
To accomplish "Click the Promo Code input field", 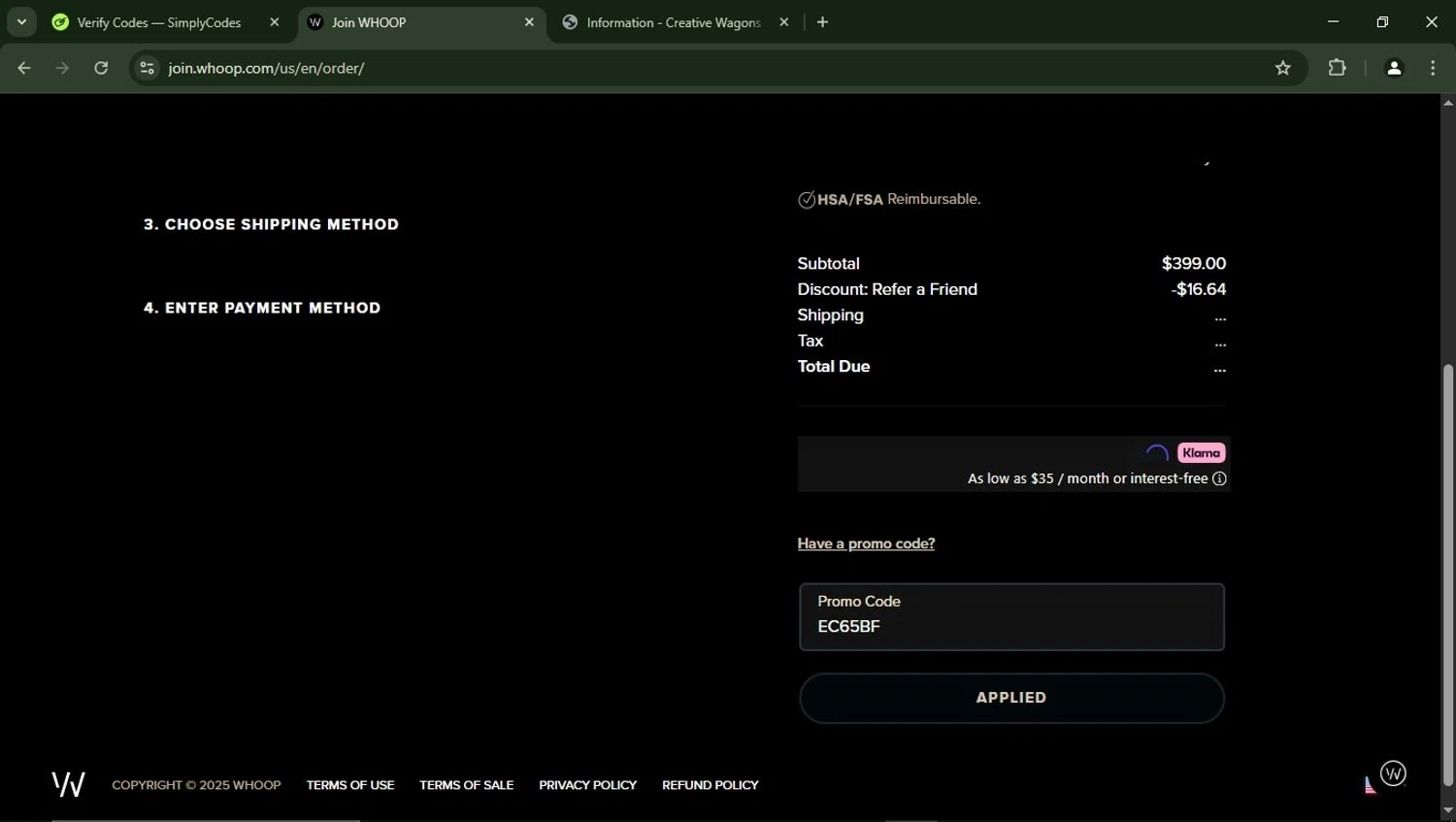I will tap(1011, 617).
